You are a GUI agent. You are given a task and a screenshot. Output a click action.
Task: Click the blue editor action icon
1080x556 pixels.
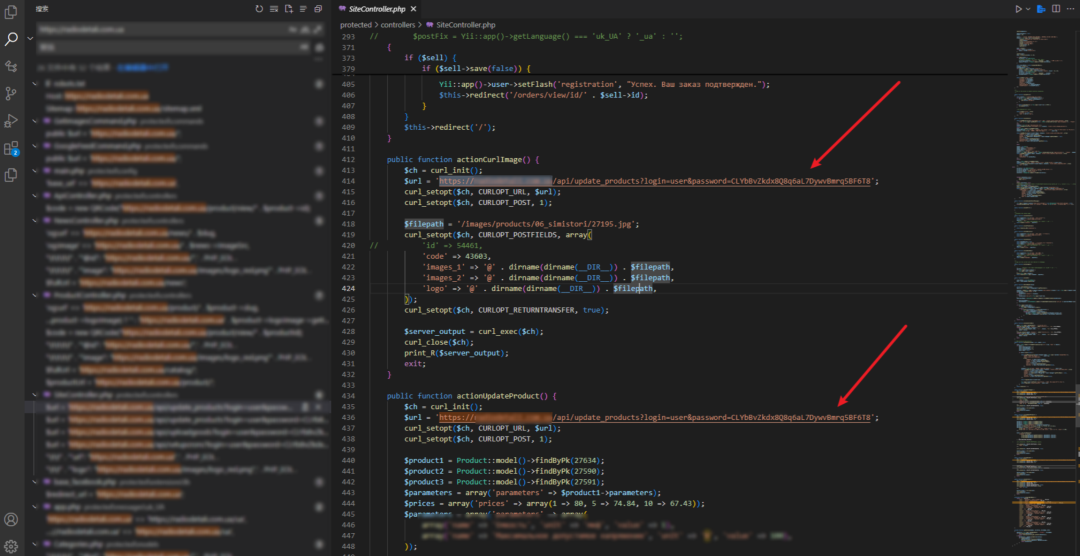(1042, 9)
